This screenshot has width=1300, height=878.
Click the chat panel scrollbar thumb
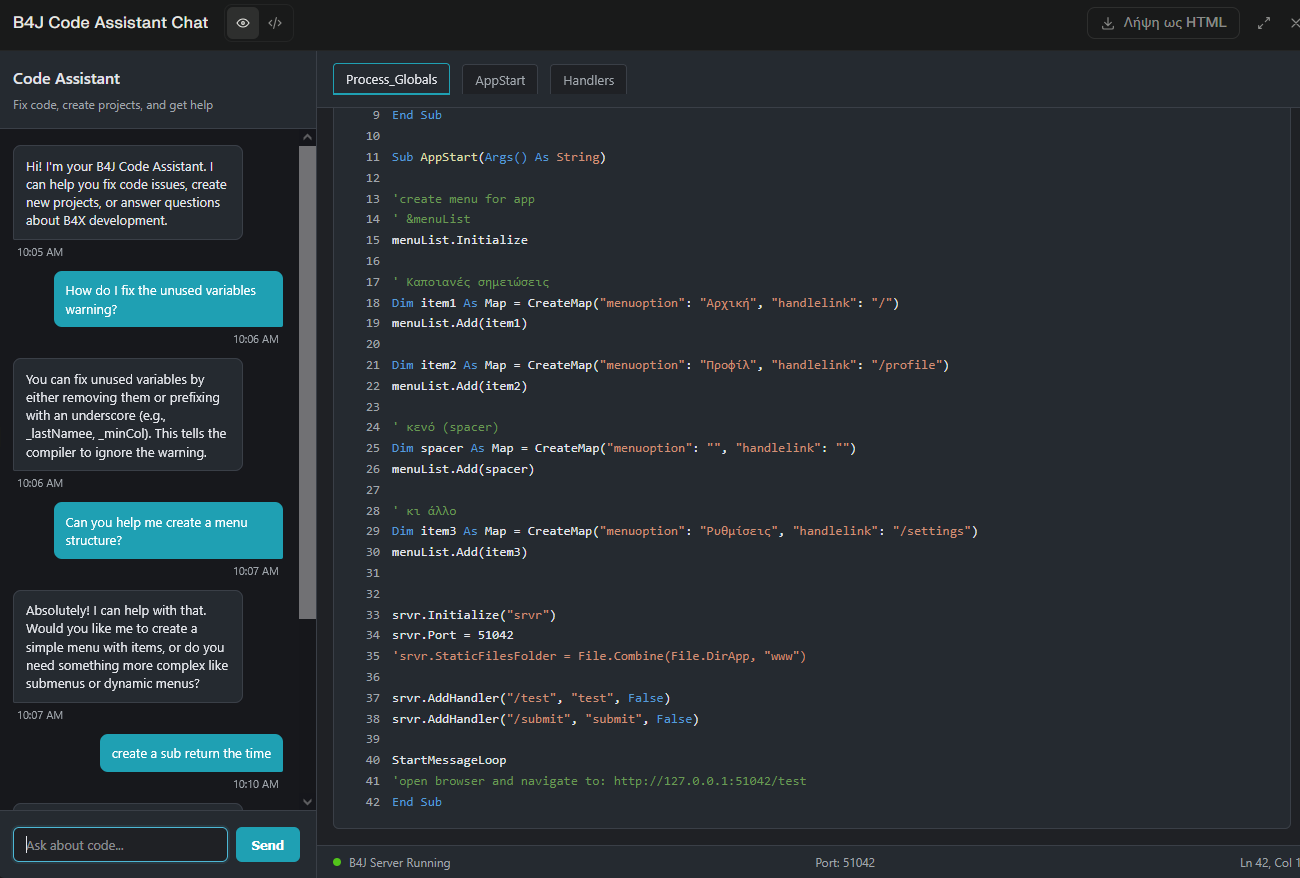click(x=307, y=383)
